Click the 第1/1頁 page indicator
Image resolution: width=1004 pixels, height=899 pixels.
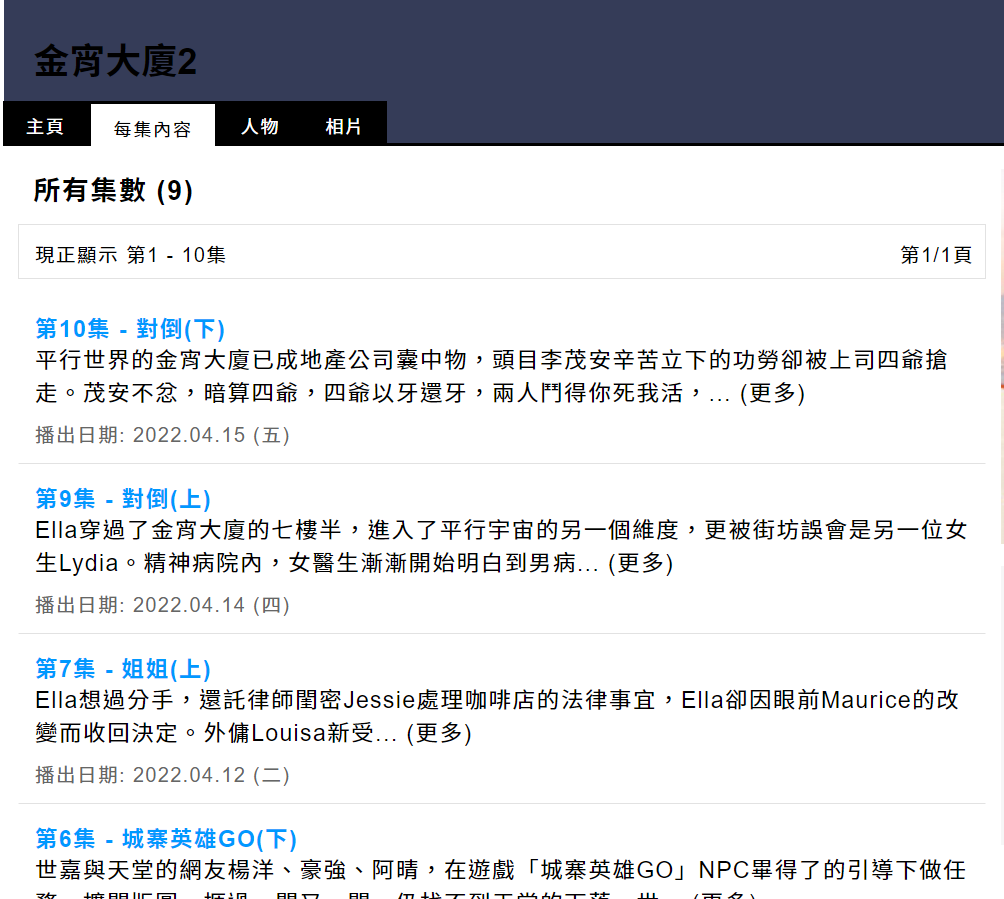point(935,255)
